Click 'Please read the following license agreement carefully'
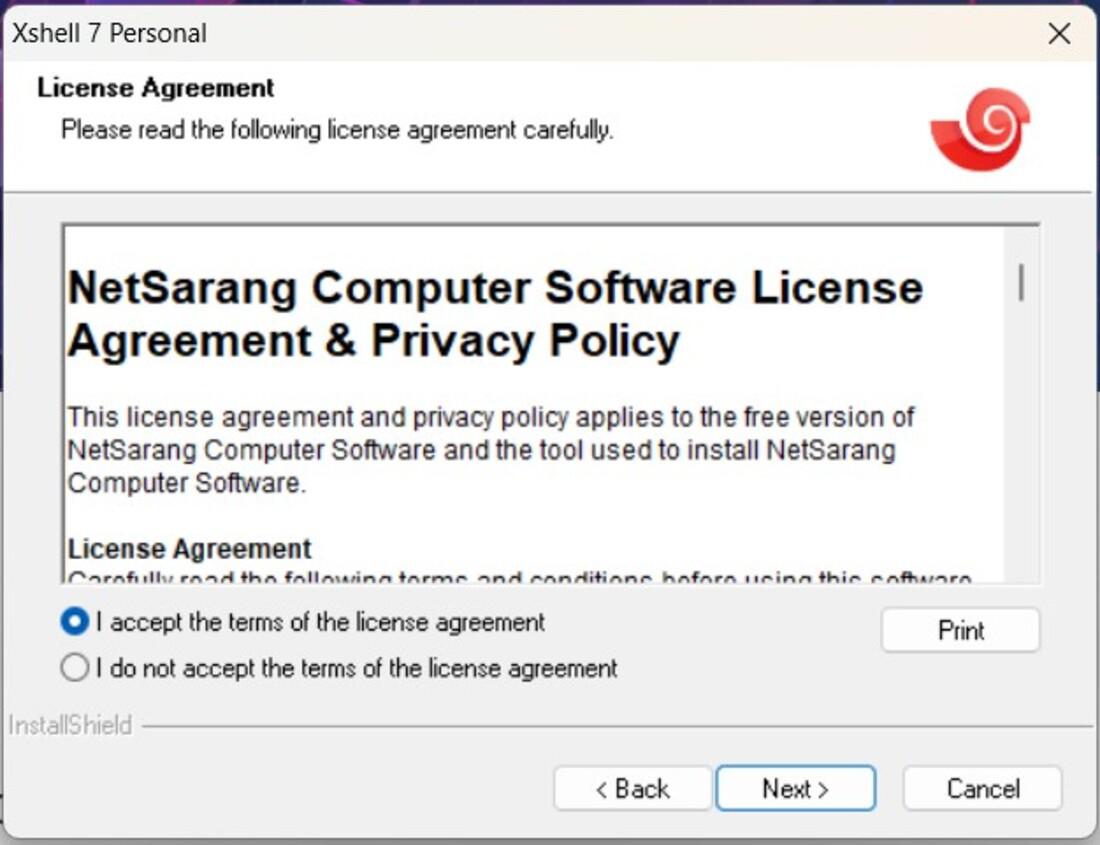 [x=337, y=130]
